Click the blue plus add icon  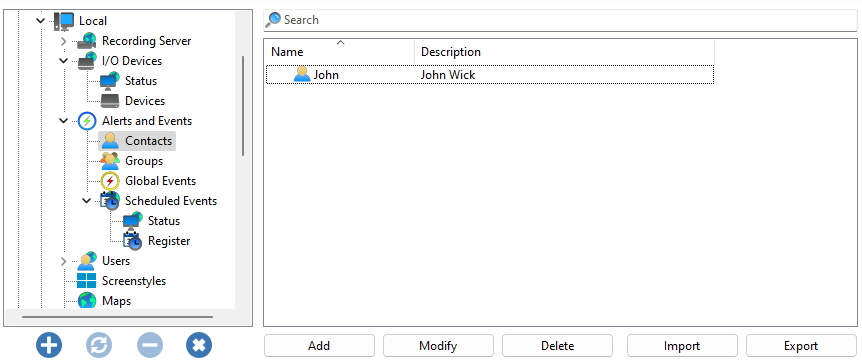49,345
